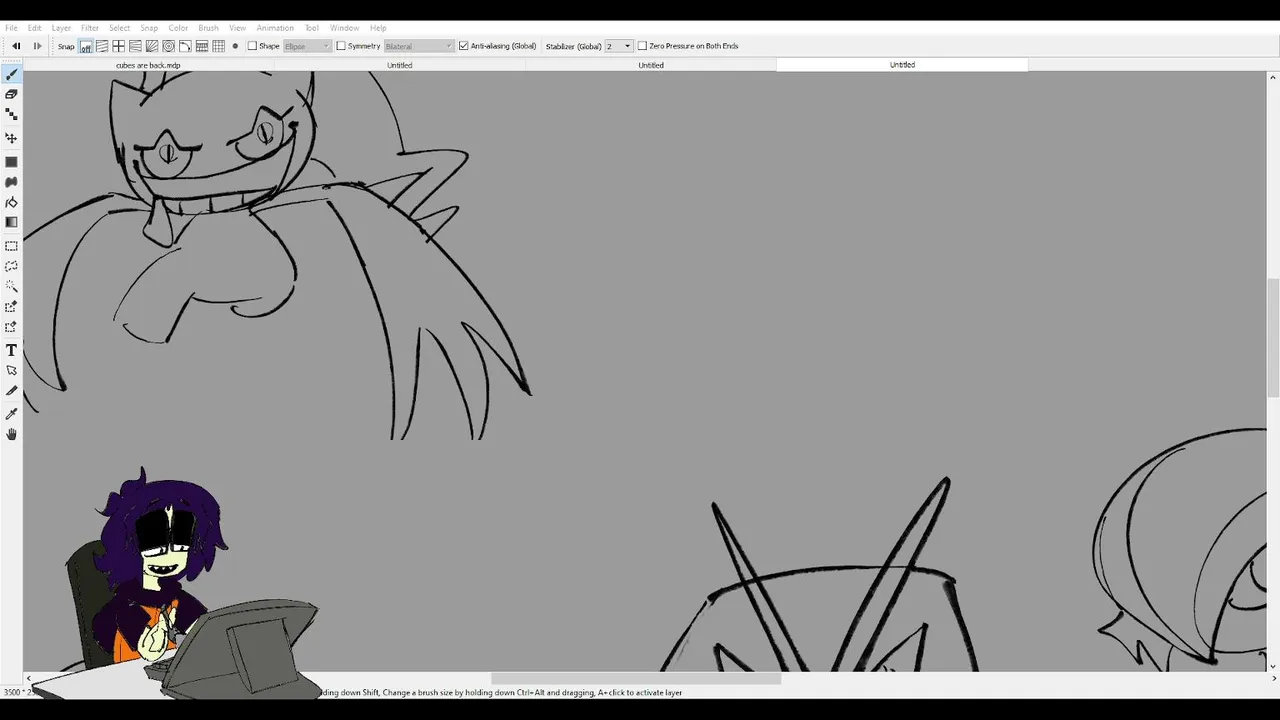Select the Divide frame tool
This screenshot has width=1280, height=720.
(11, 391)
